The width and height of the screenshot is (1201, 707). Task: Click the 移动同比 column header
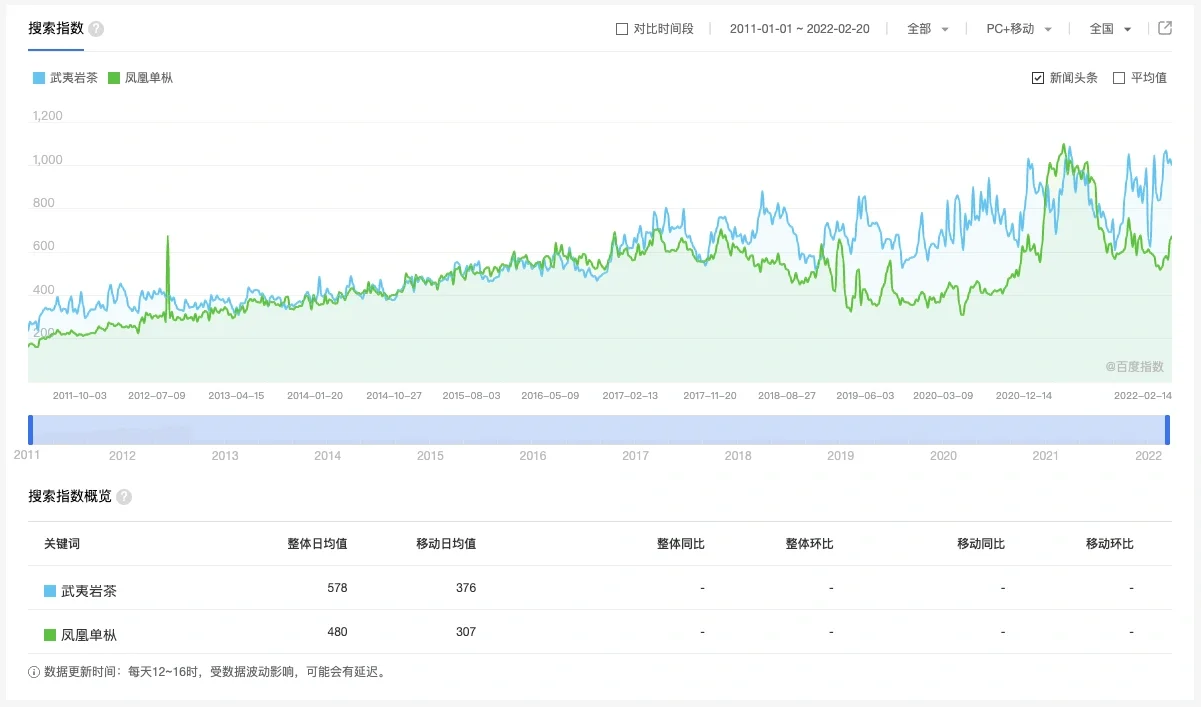click(981, 544)
